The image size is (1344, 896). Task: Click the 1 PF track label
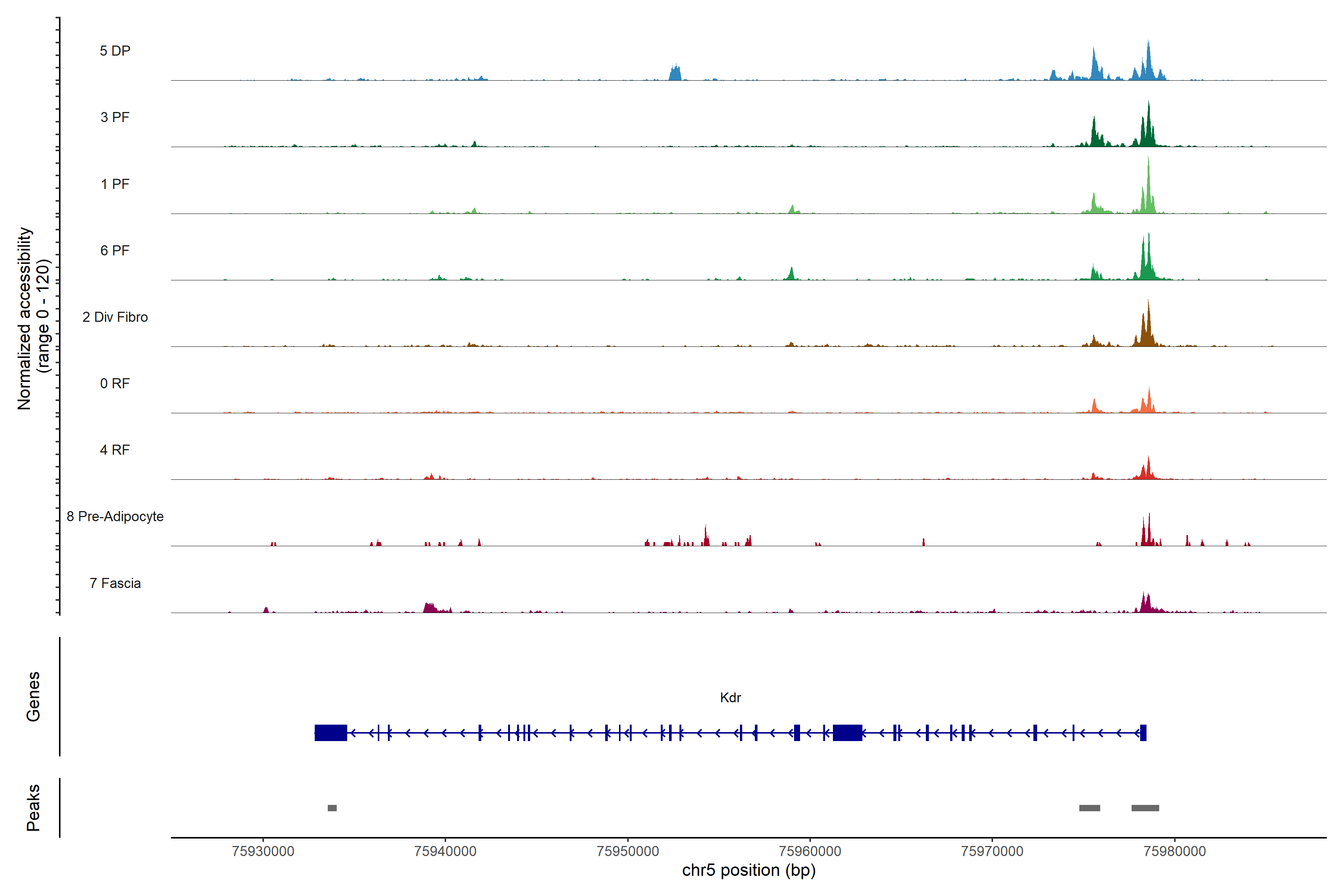point(115,184)
